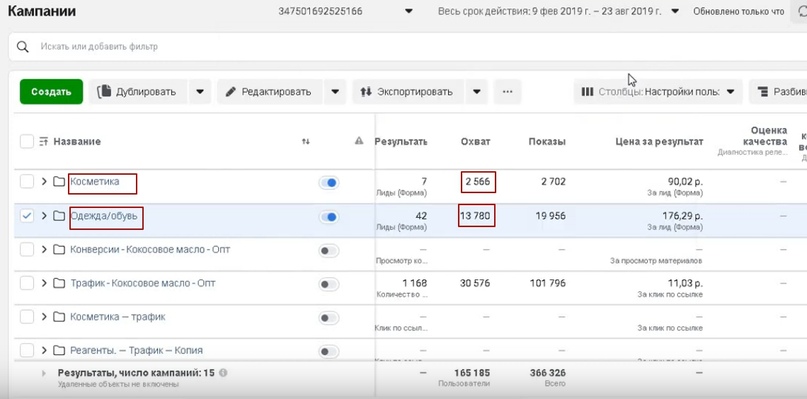
Task: Click the sort arrows next to Название
Action: point(306,142)
